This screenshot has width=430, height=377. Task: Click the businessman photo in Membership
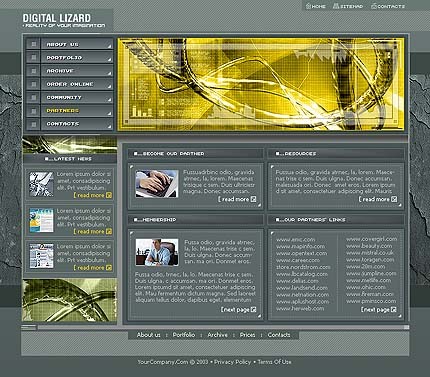pos(157,252)
